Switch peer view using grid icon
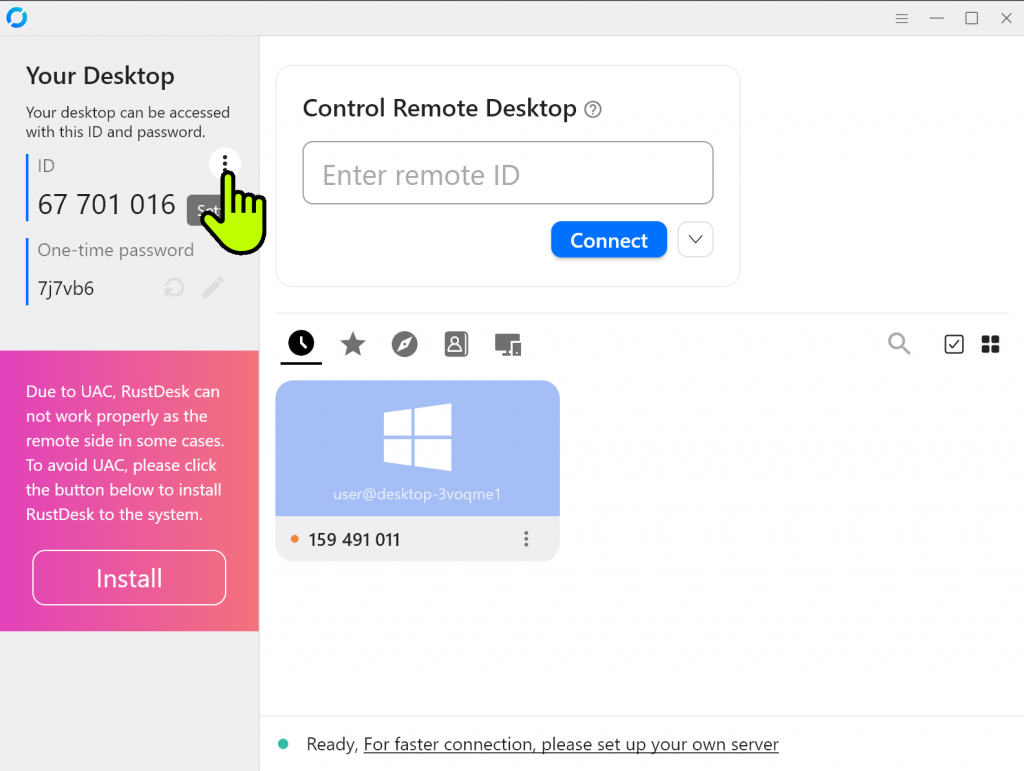1024x771 pixels. point(990,344)
